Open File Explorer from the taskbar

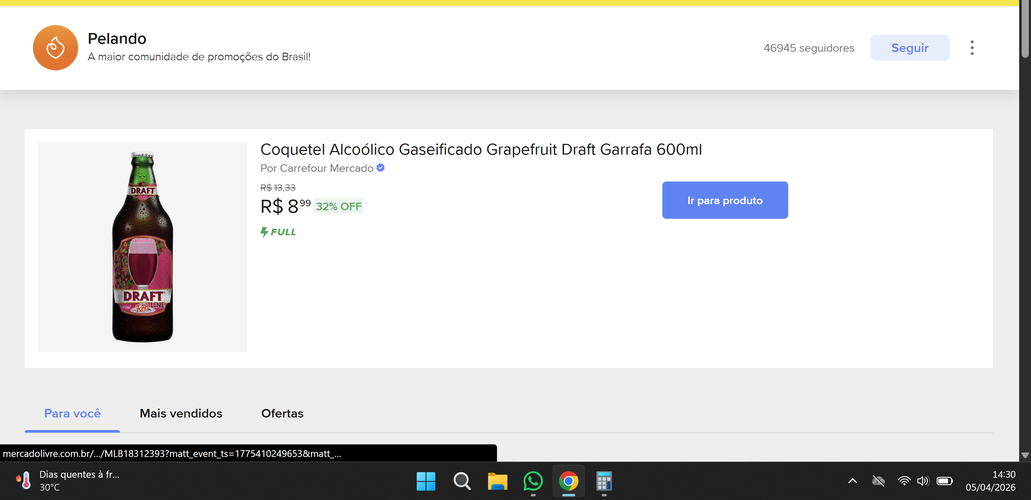pos(498,482)
